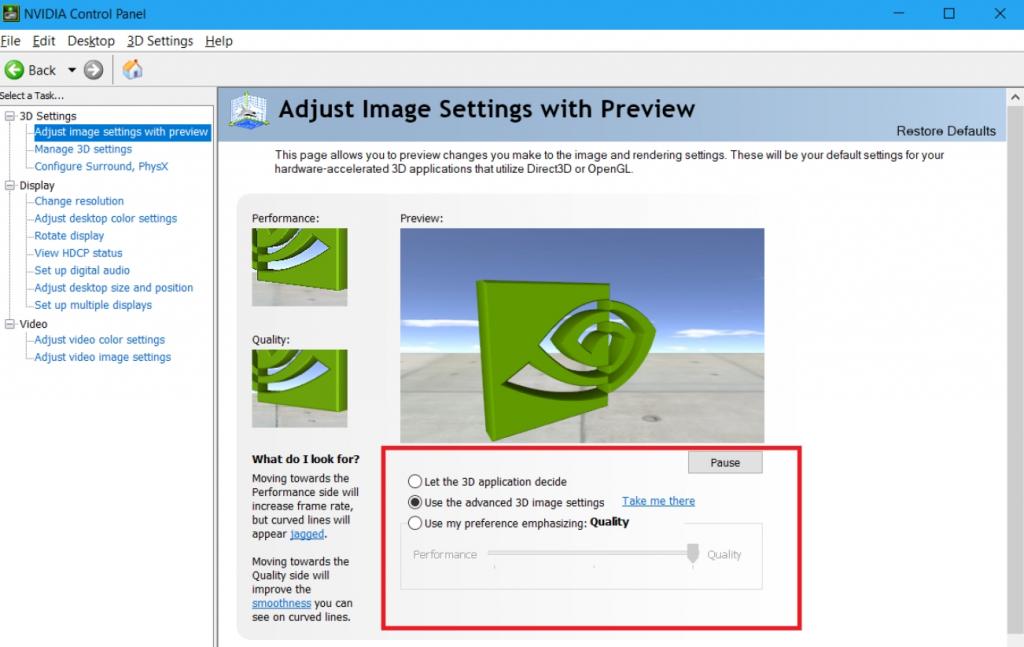Click the NVIDIA Control Panel title bar icon

click(x=10, y=13)
